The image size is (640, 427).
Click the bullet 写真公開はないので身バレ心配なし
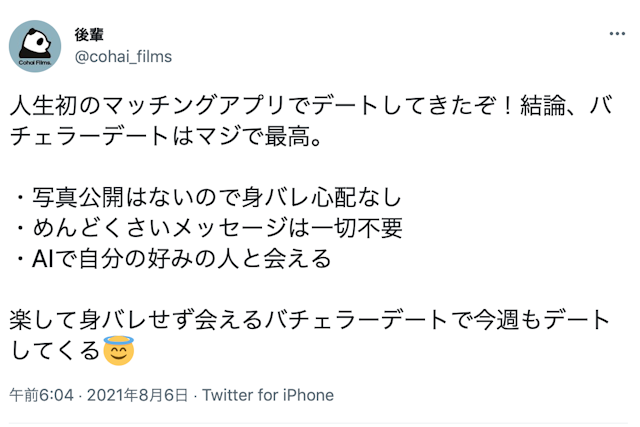pos(211,197)
